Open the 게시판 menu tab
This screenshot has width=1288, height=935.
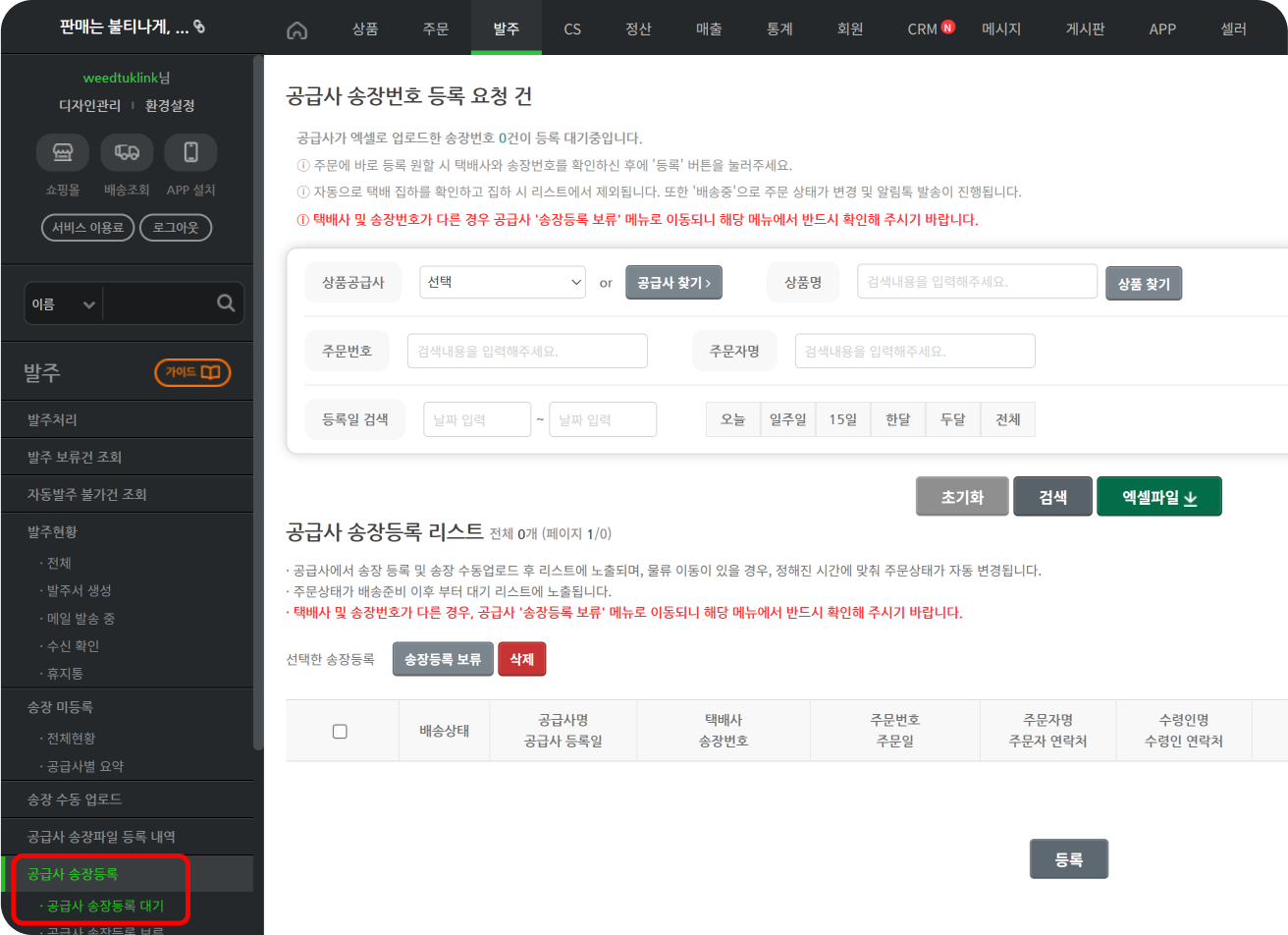coord(1086,29)
